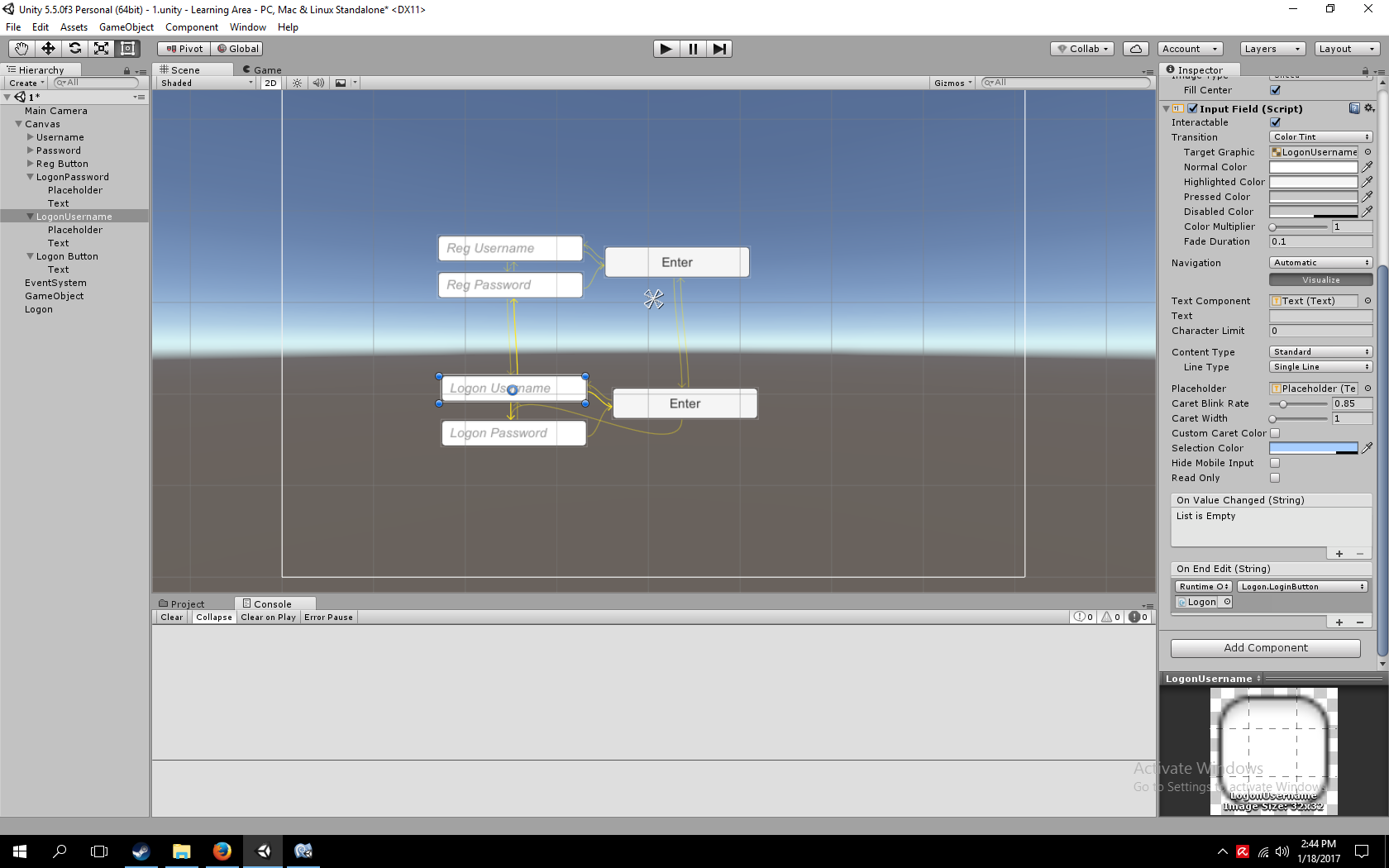Viewport: 1389px width, 868px height.
Task: Open Gizmos dropdown
Action: click(952, 83)
